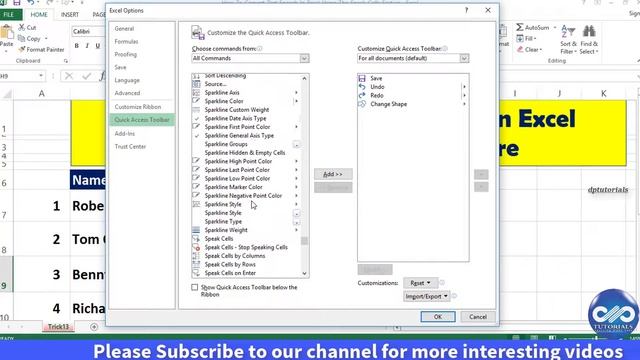This screenshot has height=360, width=640.
Task: Open the Reset dropdown button
Action: coord(420,282)
